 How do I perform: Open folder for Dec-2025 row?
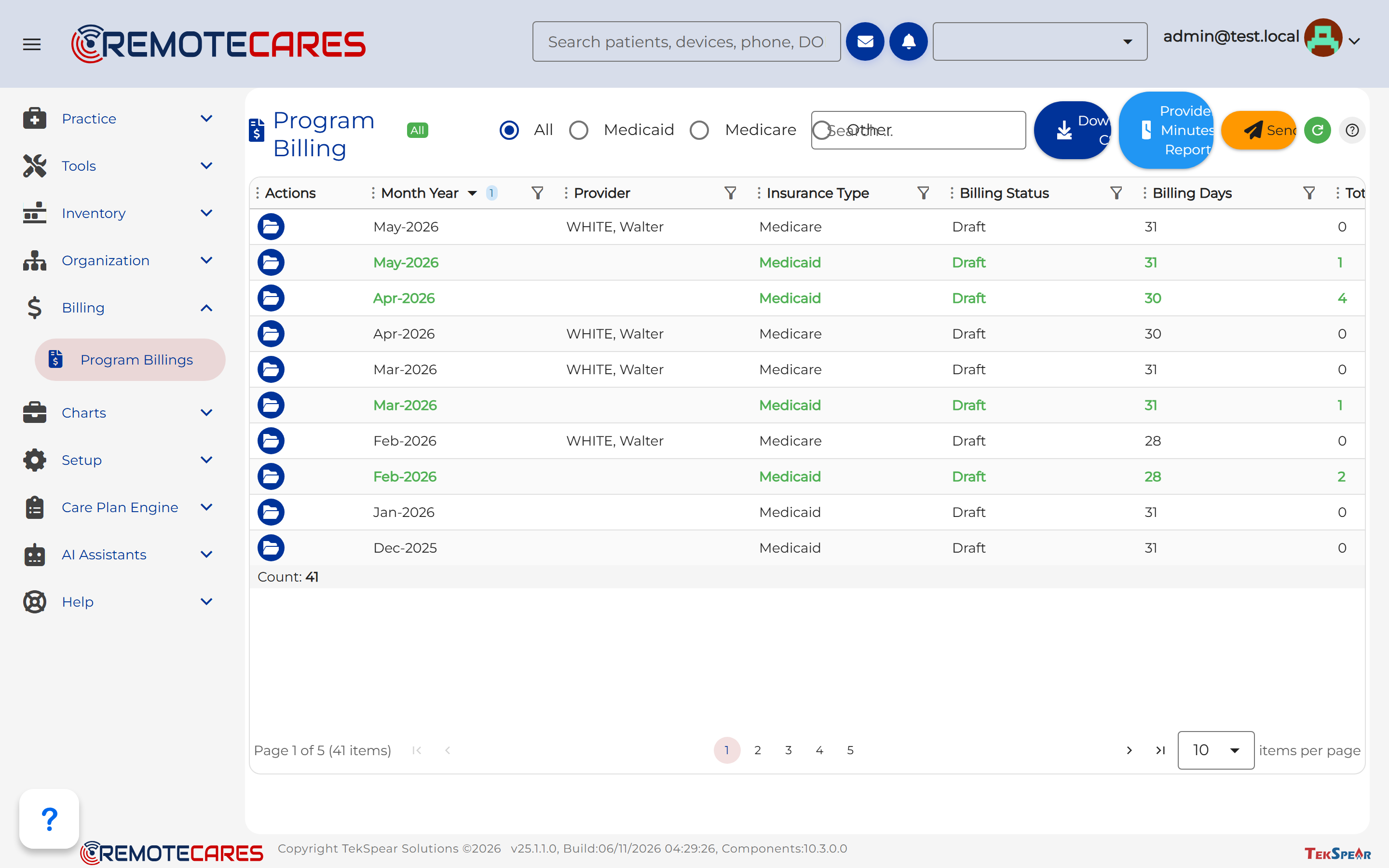pyautogui.click(x=271, y=548)
